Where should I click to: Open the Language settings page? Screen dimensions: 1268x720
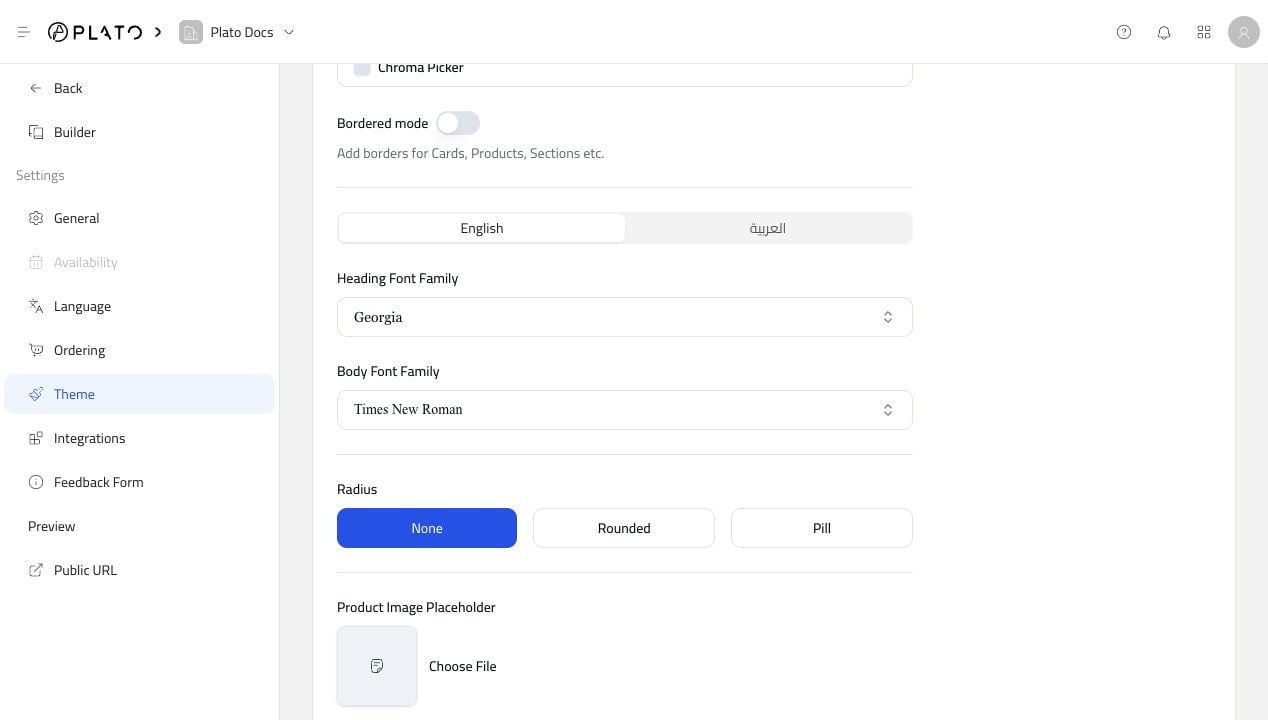(139, 306)
